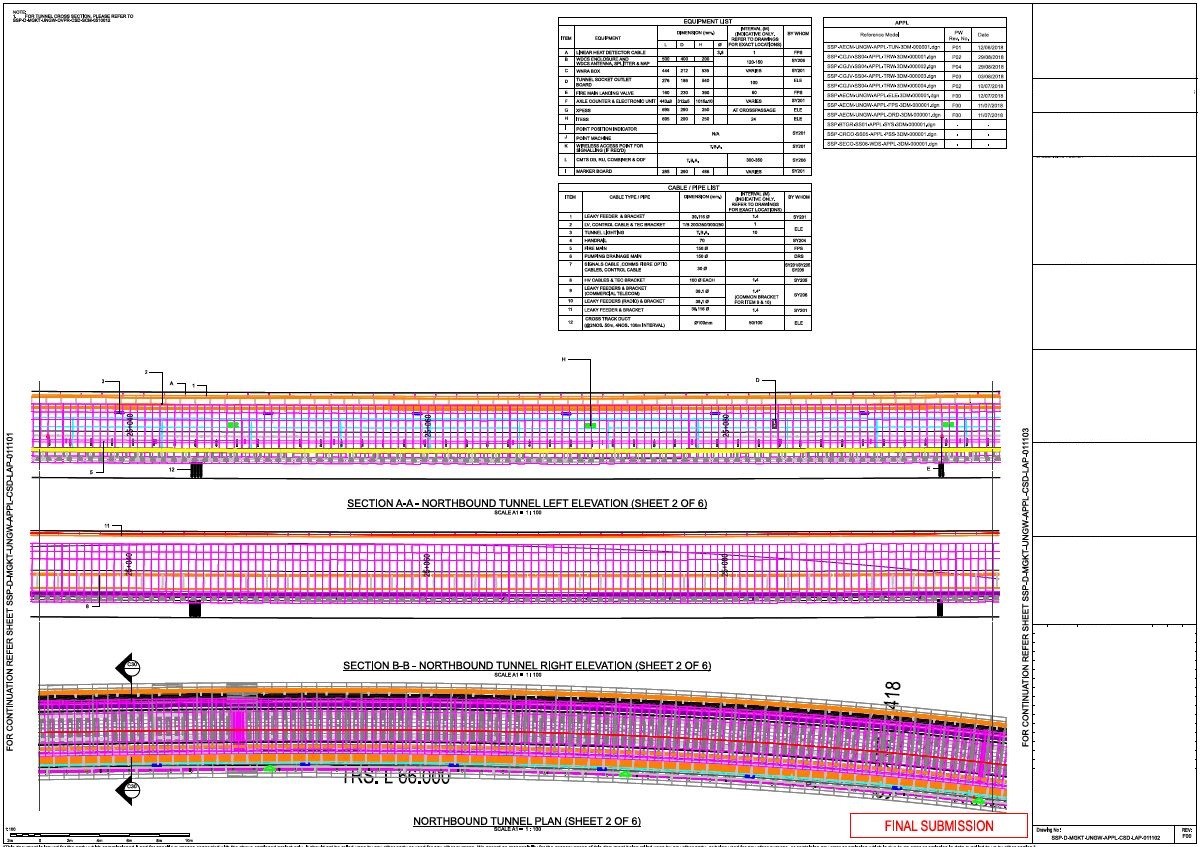Select the CABLE / PIPE LIST table header

(684, 186)
